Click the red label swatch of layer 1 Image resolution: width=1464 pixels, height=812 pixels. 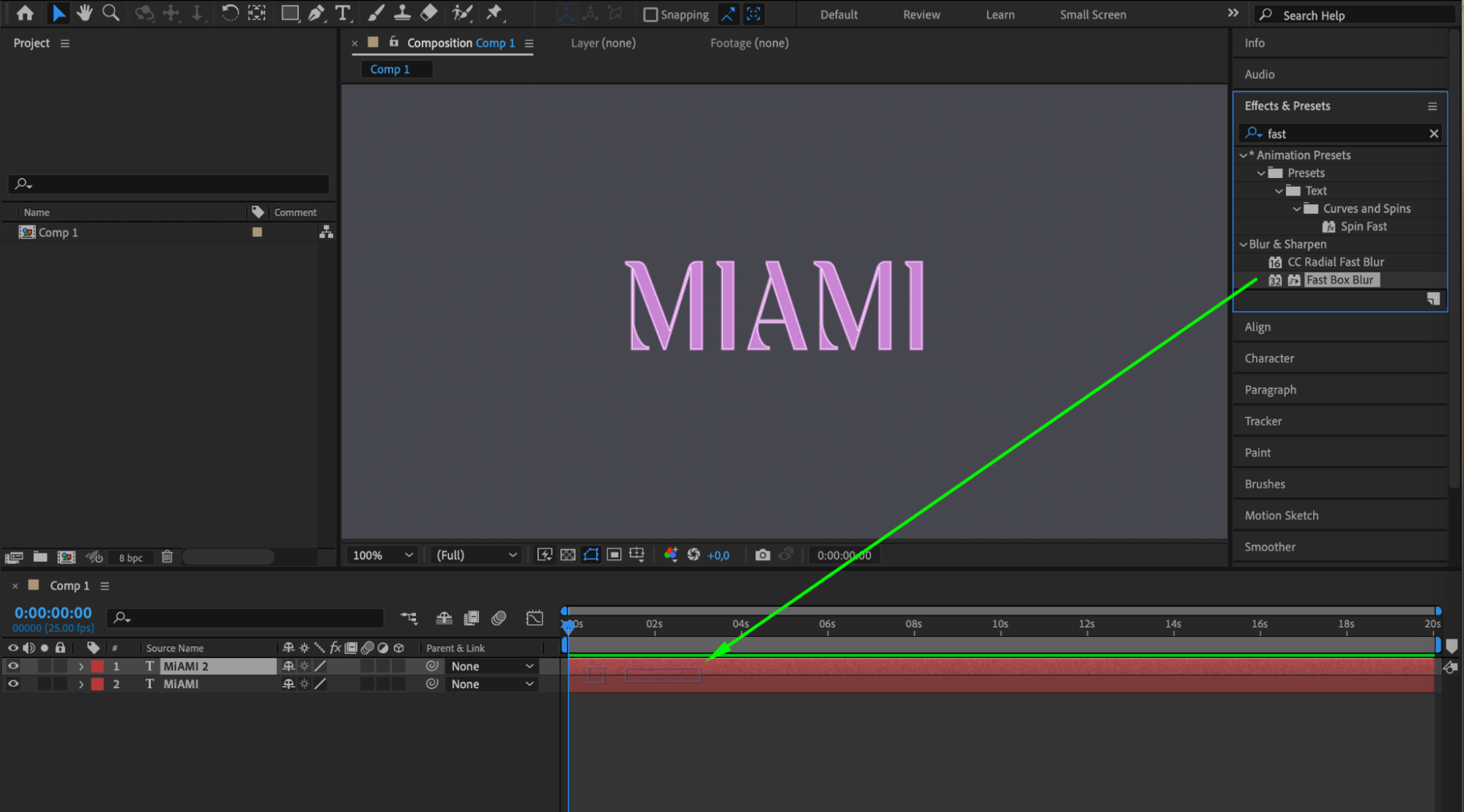[97, 666]
